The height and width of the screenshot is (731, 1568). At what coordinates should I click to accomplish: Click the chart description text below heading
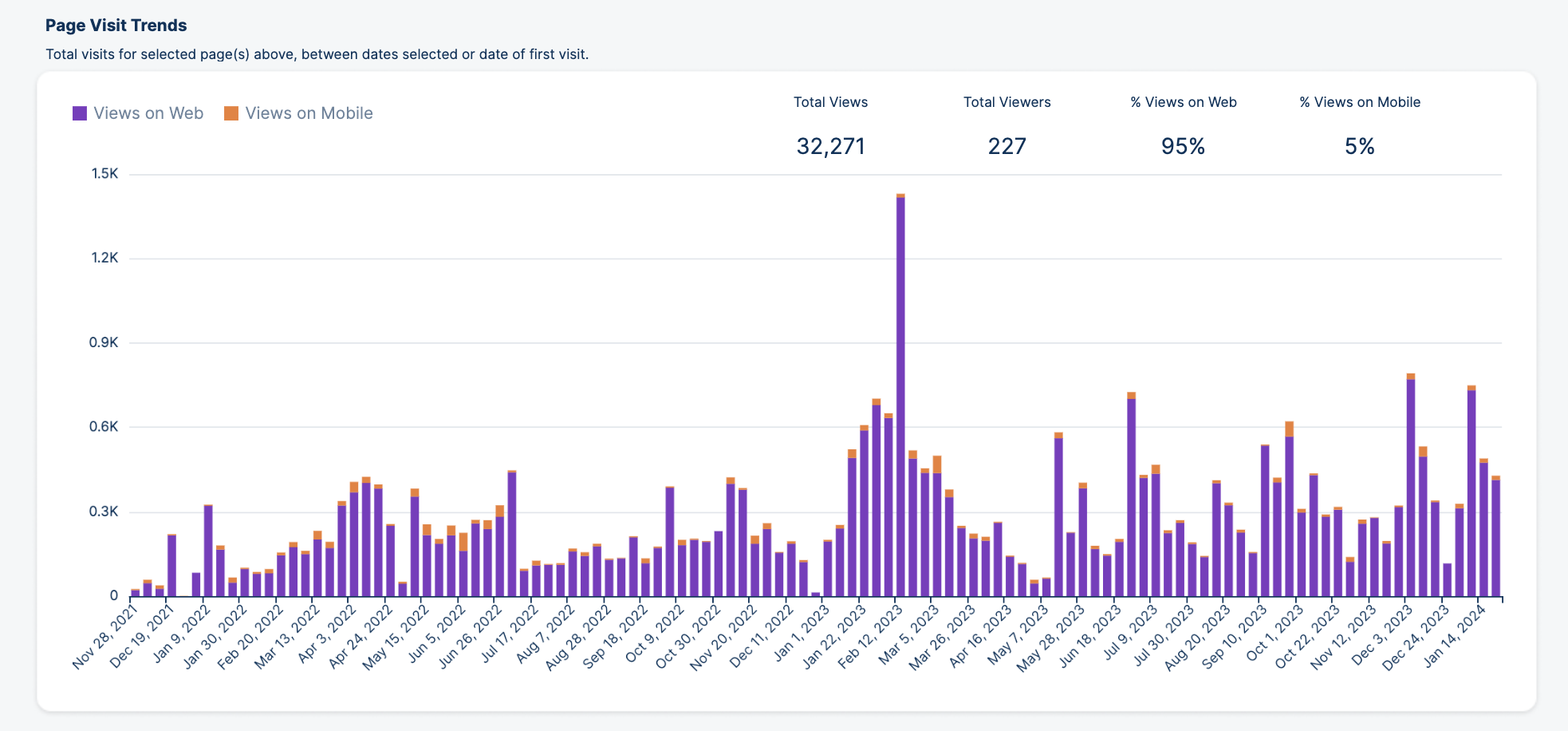317,54
